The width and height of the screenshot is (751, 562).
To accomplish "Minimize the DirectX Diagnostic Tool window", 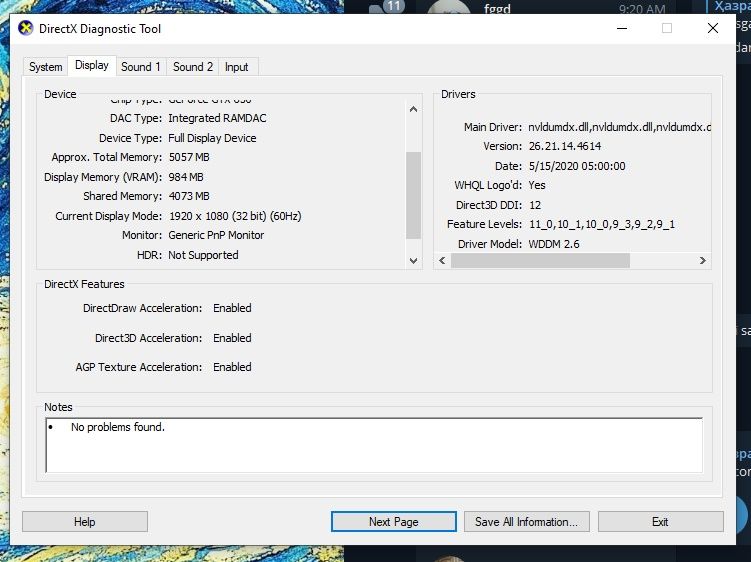I will pos(622,28).
